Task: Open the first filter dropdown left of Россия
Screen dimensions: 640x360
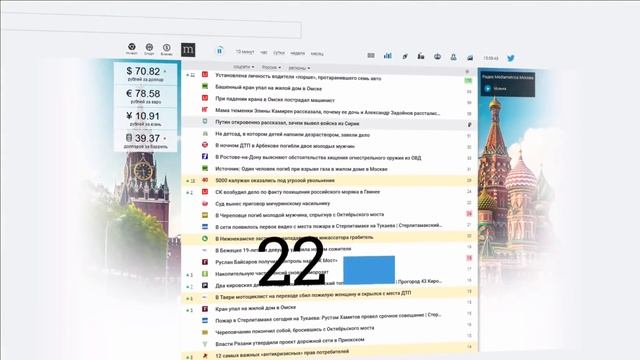Action: tap(244, 67)
